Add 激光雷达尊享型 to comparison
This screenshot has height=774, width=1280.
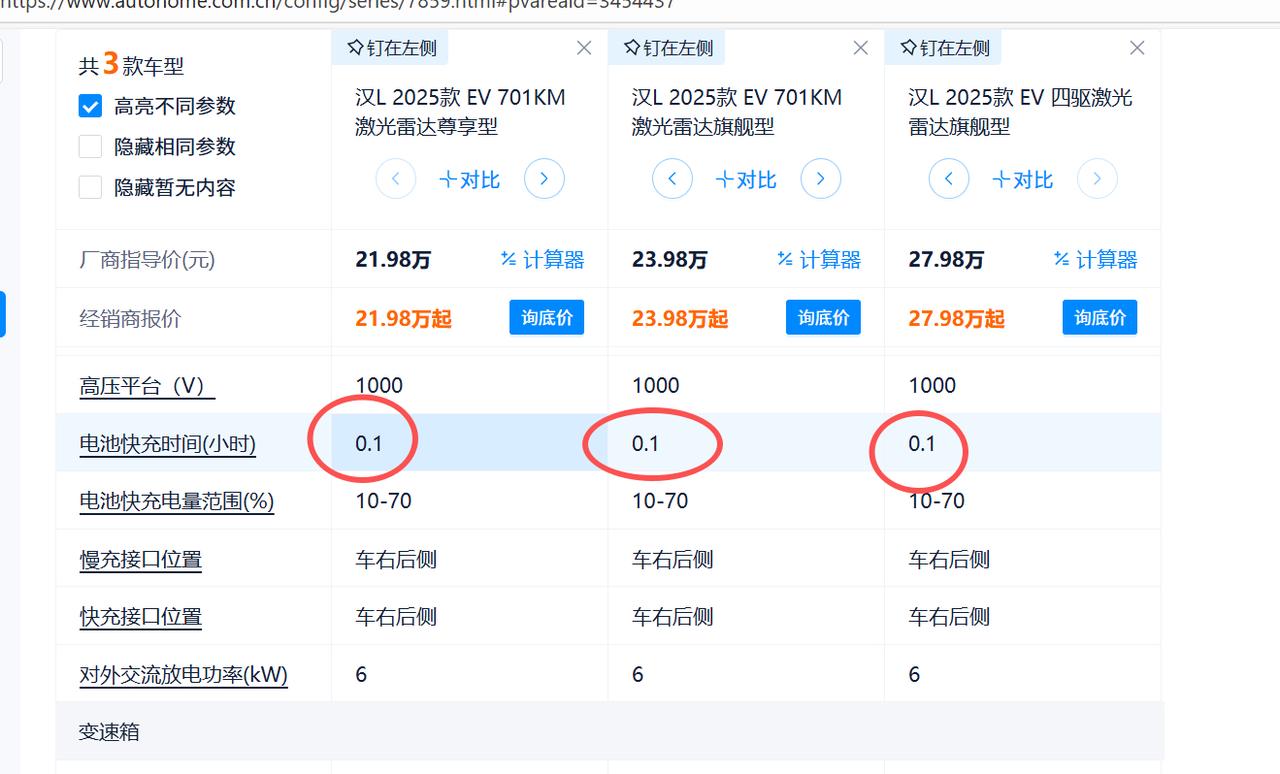pos(470,180)
